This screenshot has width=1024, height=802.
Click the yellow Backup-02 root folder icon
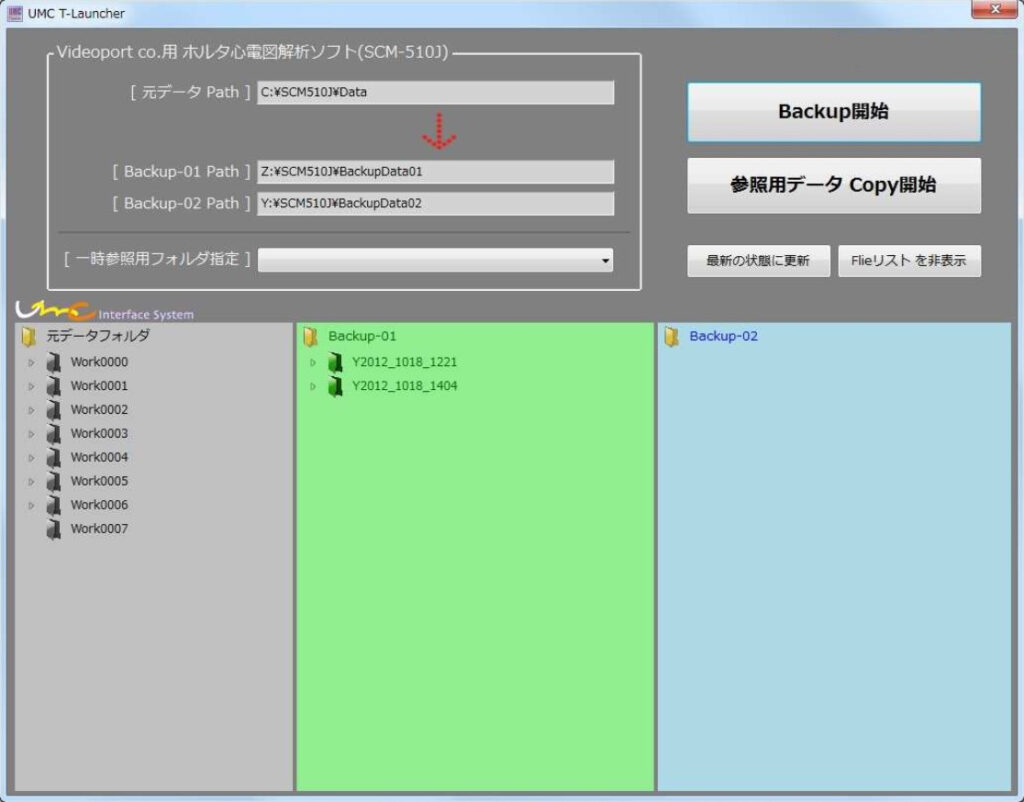(x=672, y=337)
